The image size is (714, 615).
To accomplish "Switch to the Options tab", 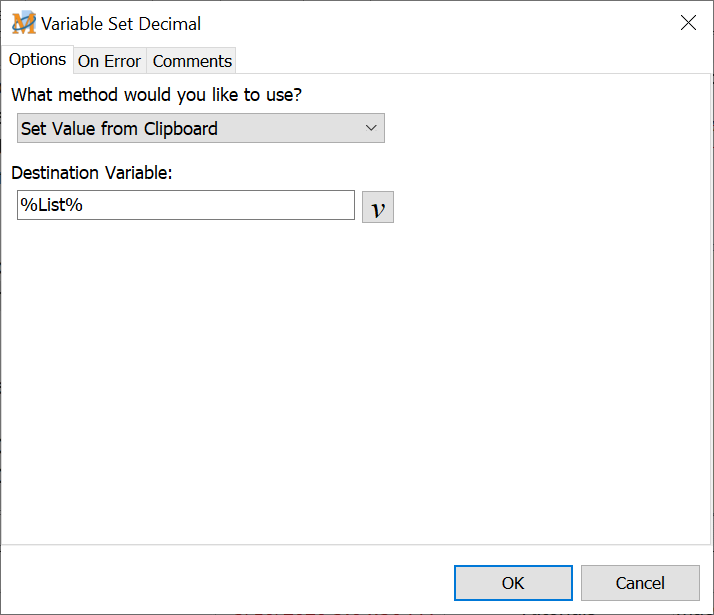I will point(37,60).
